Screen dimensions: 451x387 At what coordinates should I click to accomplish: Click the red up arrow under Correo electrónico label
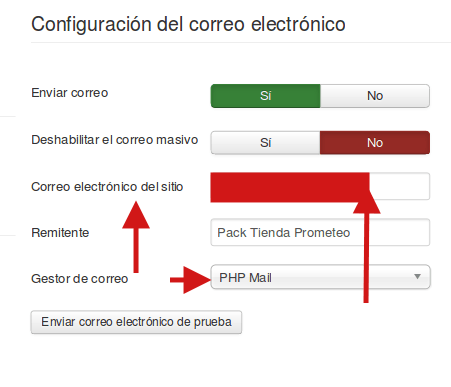pyautogui.click(x=136, y=237)
